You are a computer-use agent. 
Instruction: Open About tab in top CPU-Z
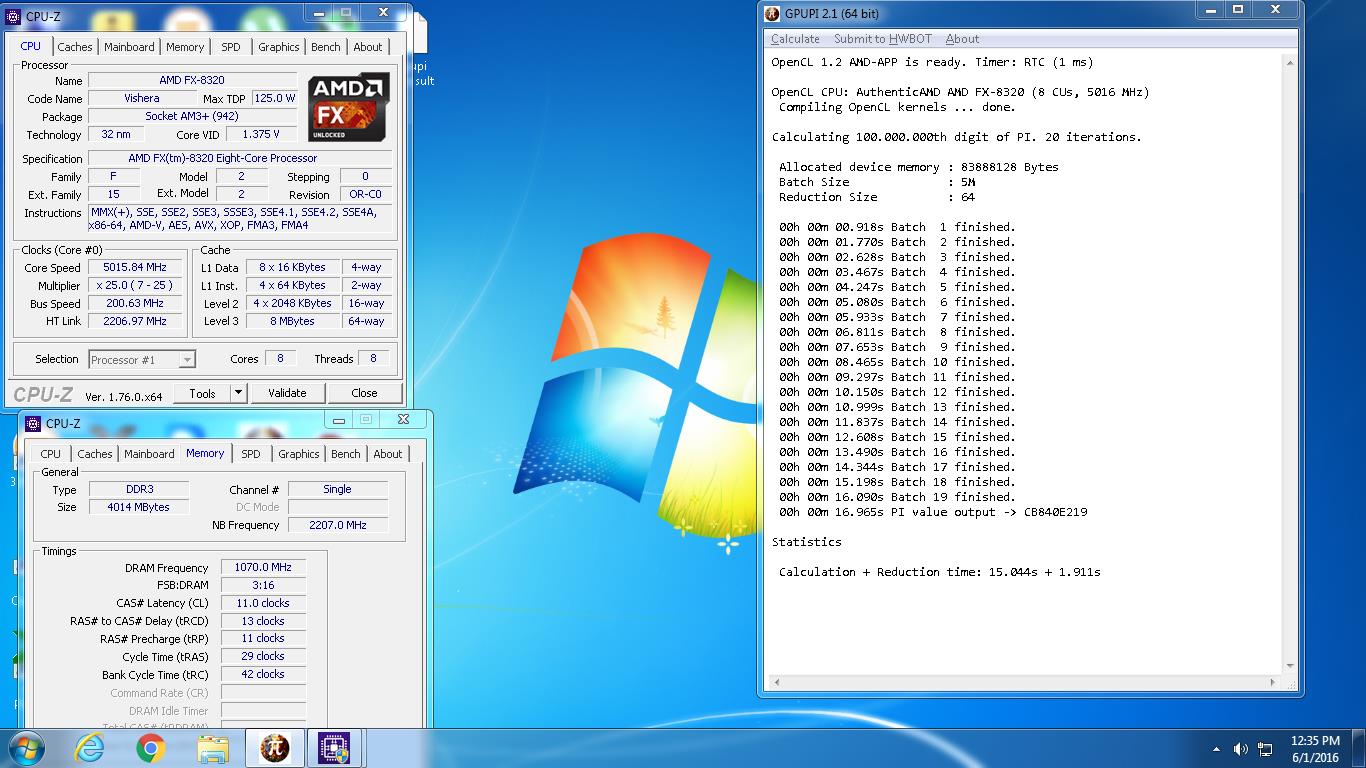coord(368,47)
